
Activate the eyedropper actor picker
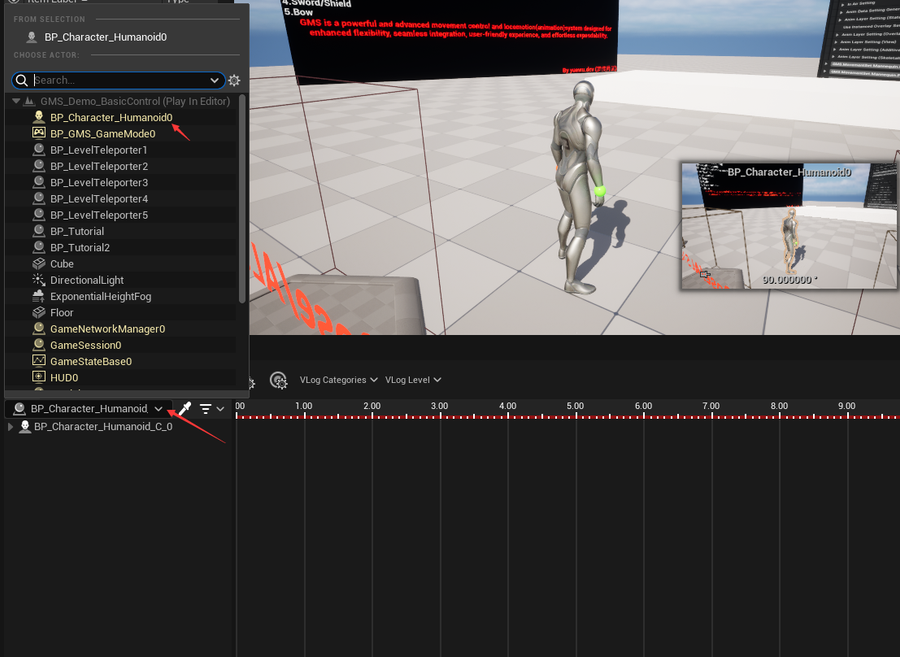coord(185,409)
